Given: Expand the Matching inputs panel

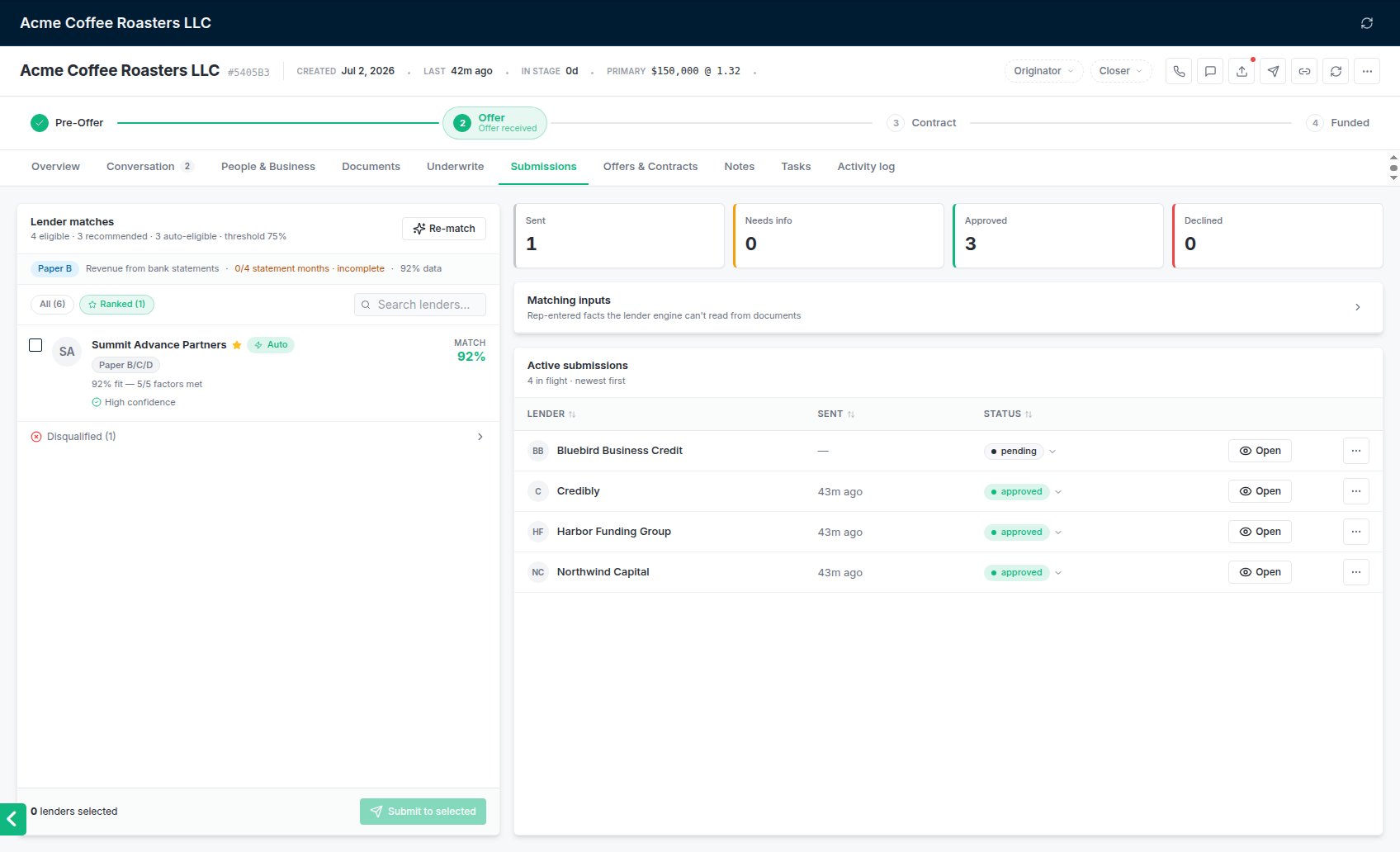Looking at the screenshot, I should [948, 307].
